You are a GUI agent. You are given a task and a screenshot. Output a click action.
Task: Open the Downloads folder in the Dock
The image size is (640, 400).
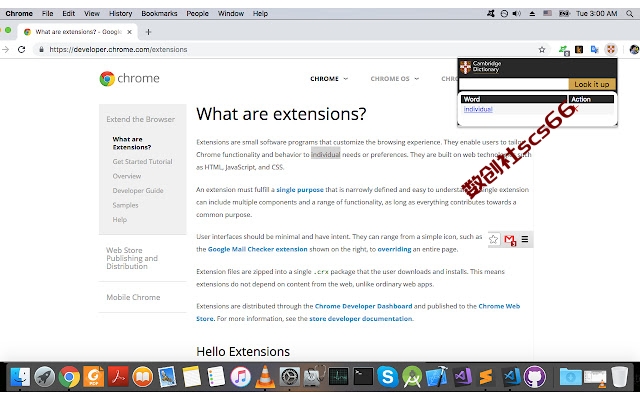[x=570, y=376]
